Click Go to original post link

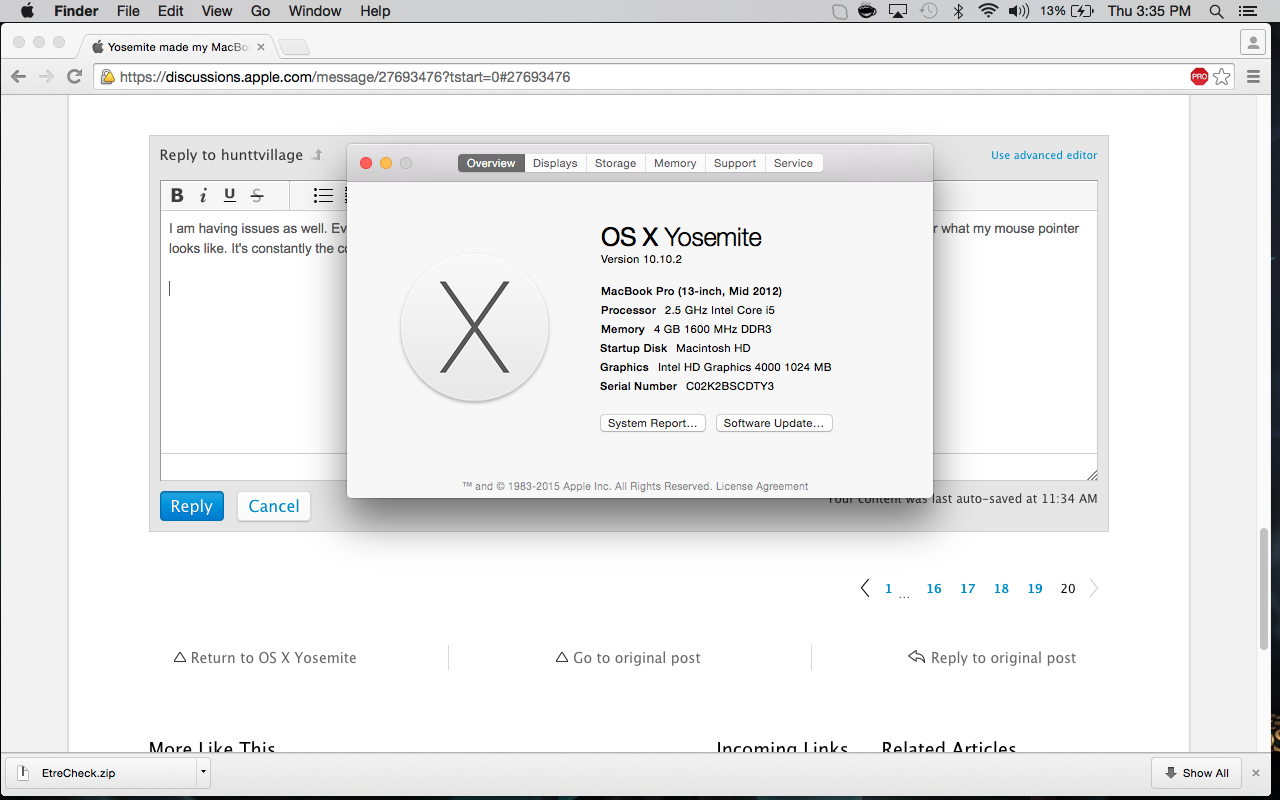pos(628,658)
